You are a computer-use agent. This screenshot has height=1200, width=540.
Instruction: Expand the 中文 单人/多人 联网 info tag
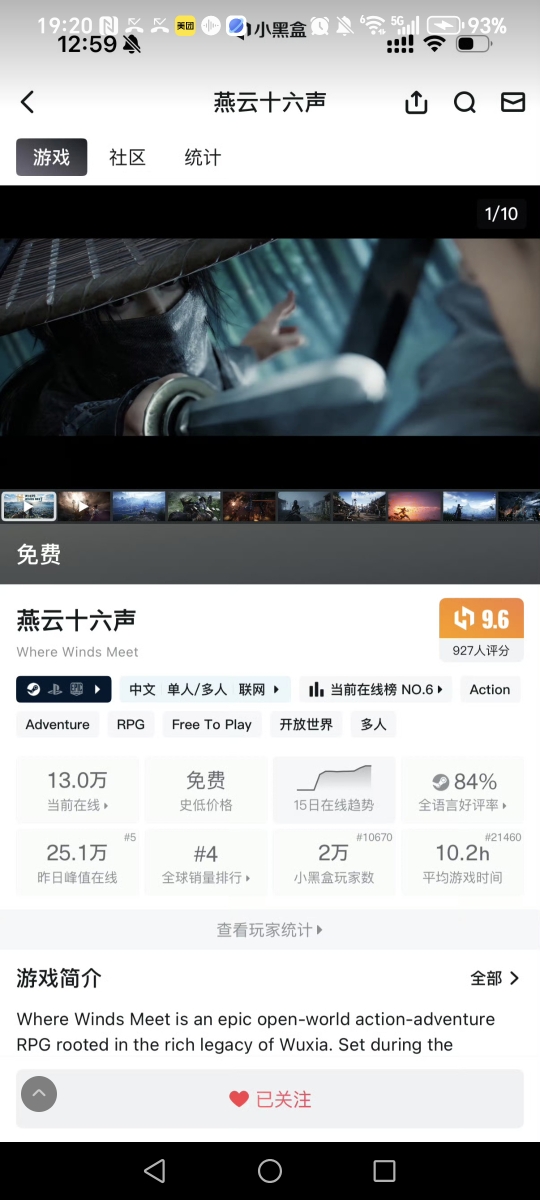205,689
